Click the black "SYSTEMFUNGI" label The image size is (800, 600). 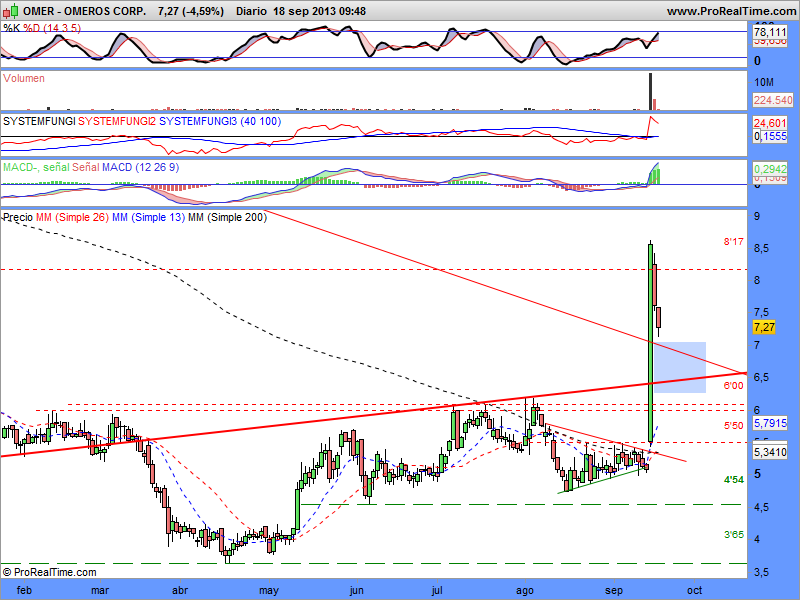click(39, 121)
